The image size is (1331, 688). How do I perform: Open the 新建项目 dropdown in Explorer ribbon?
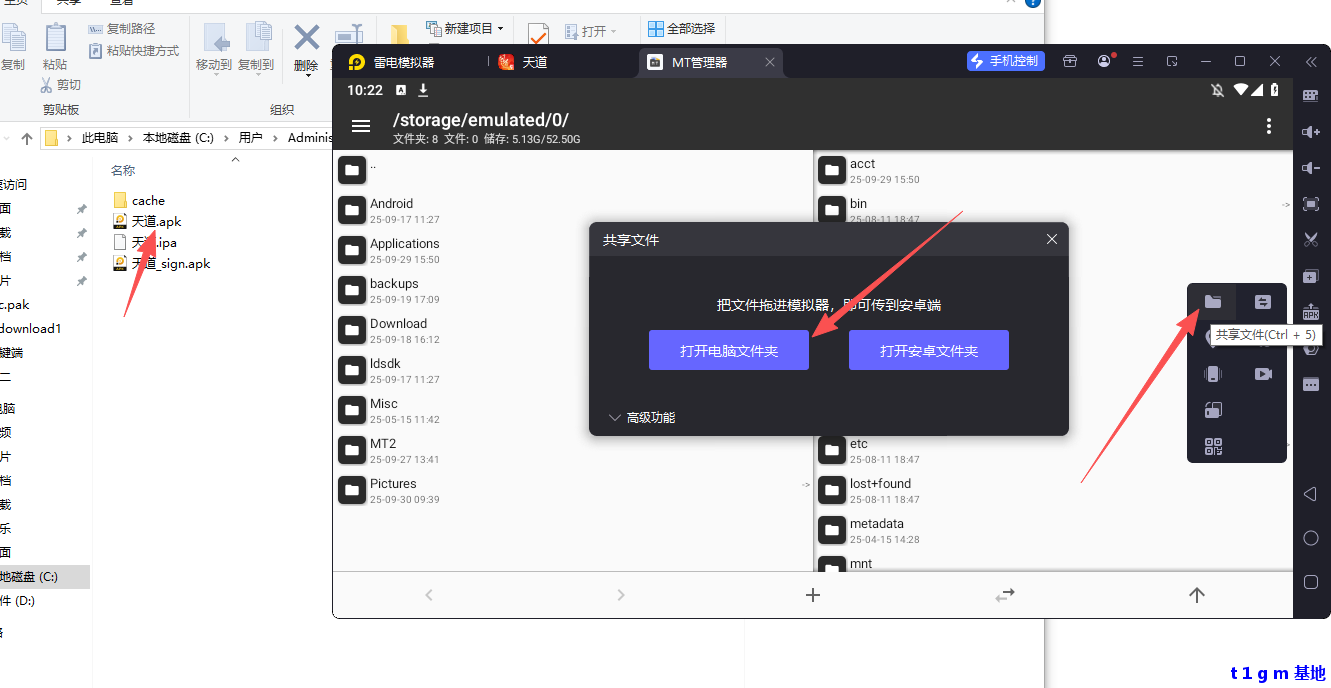coord(466,29)
